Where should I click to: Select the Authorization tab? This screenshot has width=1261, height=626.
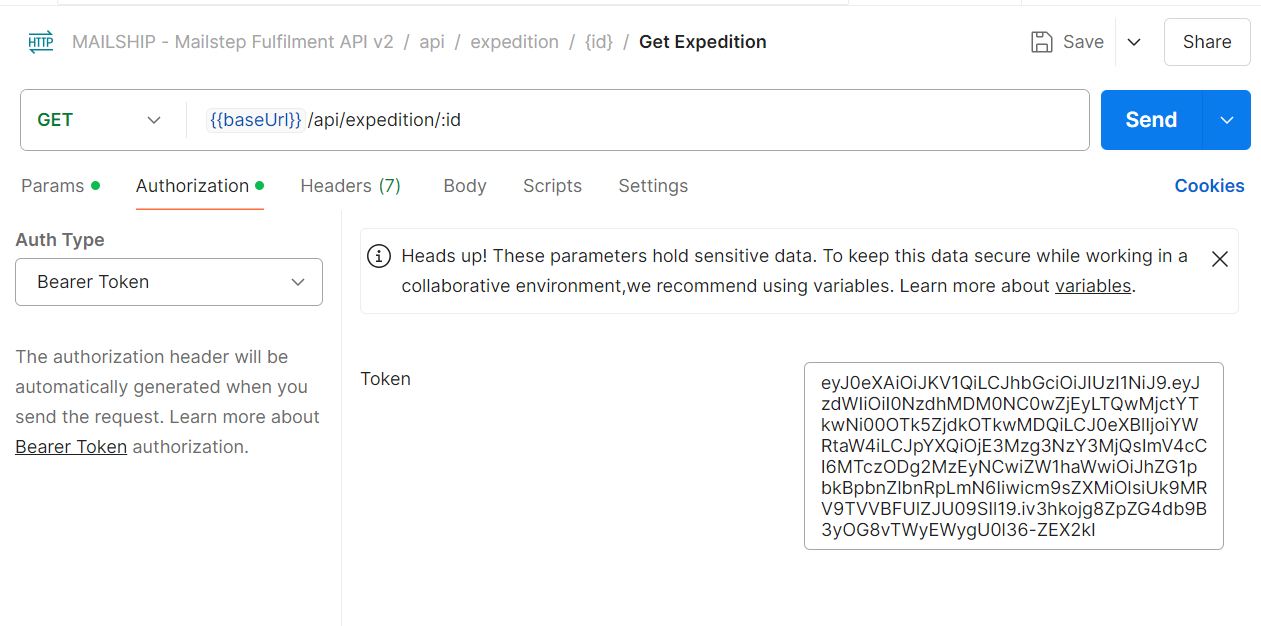click(192, 186)
